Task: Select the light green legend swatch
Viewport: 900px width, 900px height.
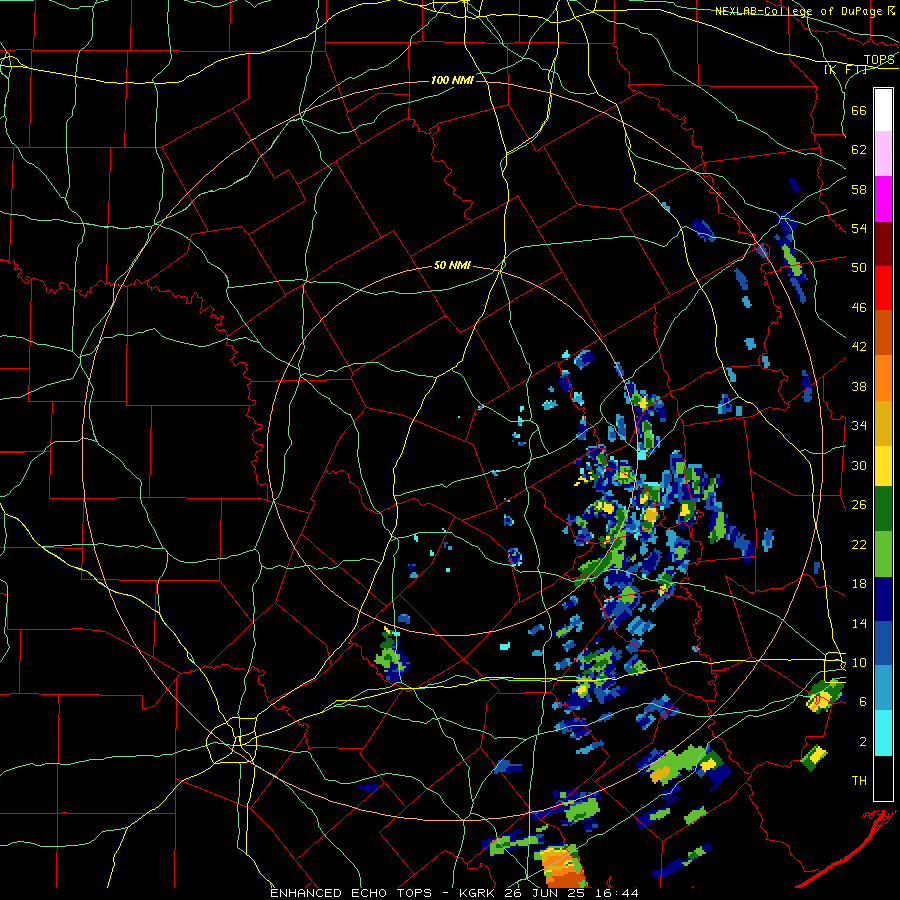Action: click(883, 554)
